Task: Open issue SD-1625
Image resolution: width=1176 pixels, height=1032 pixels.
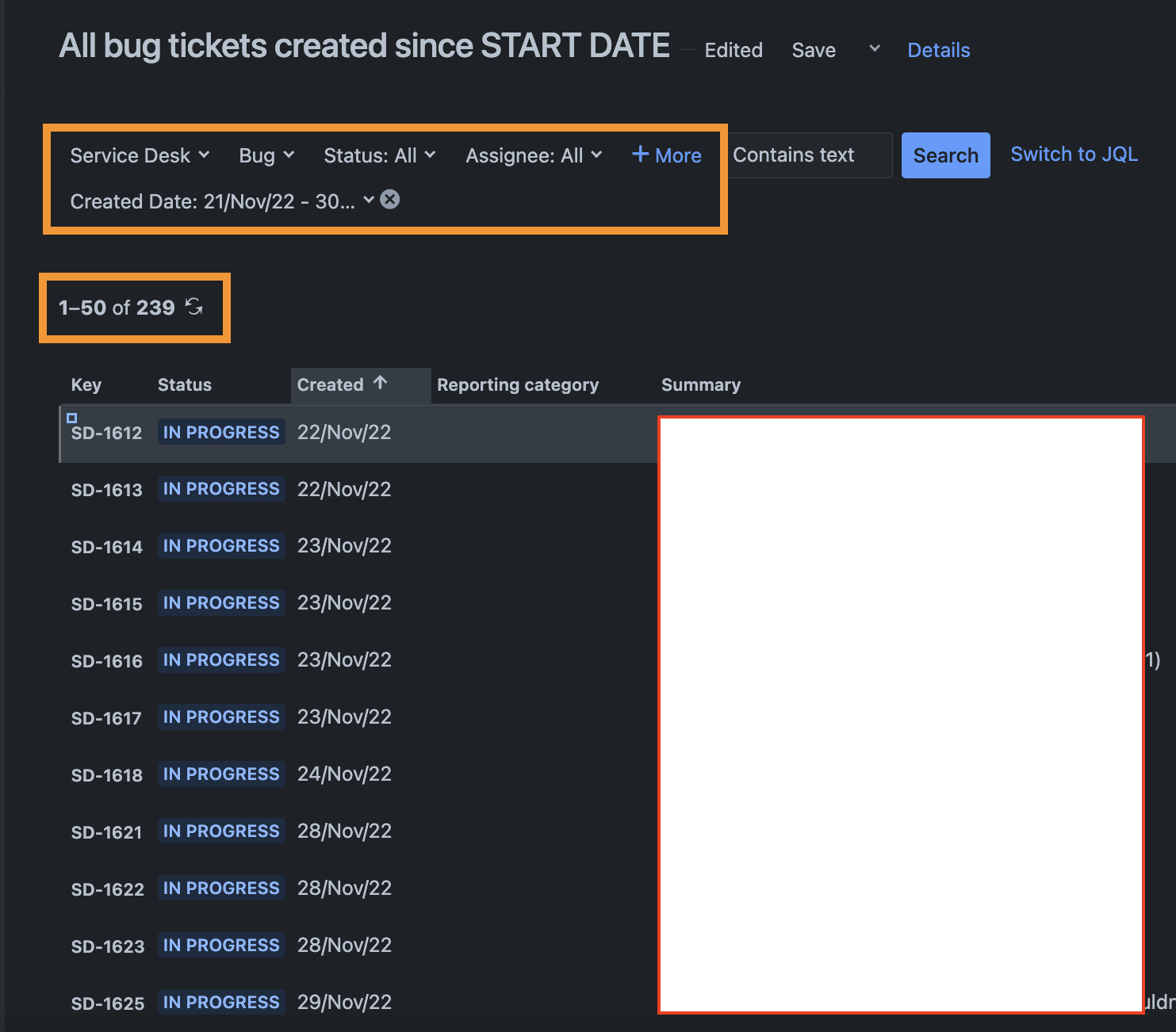Action: [107, 1003]
